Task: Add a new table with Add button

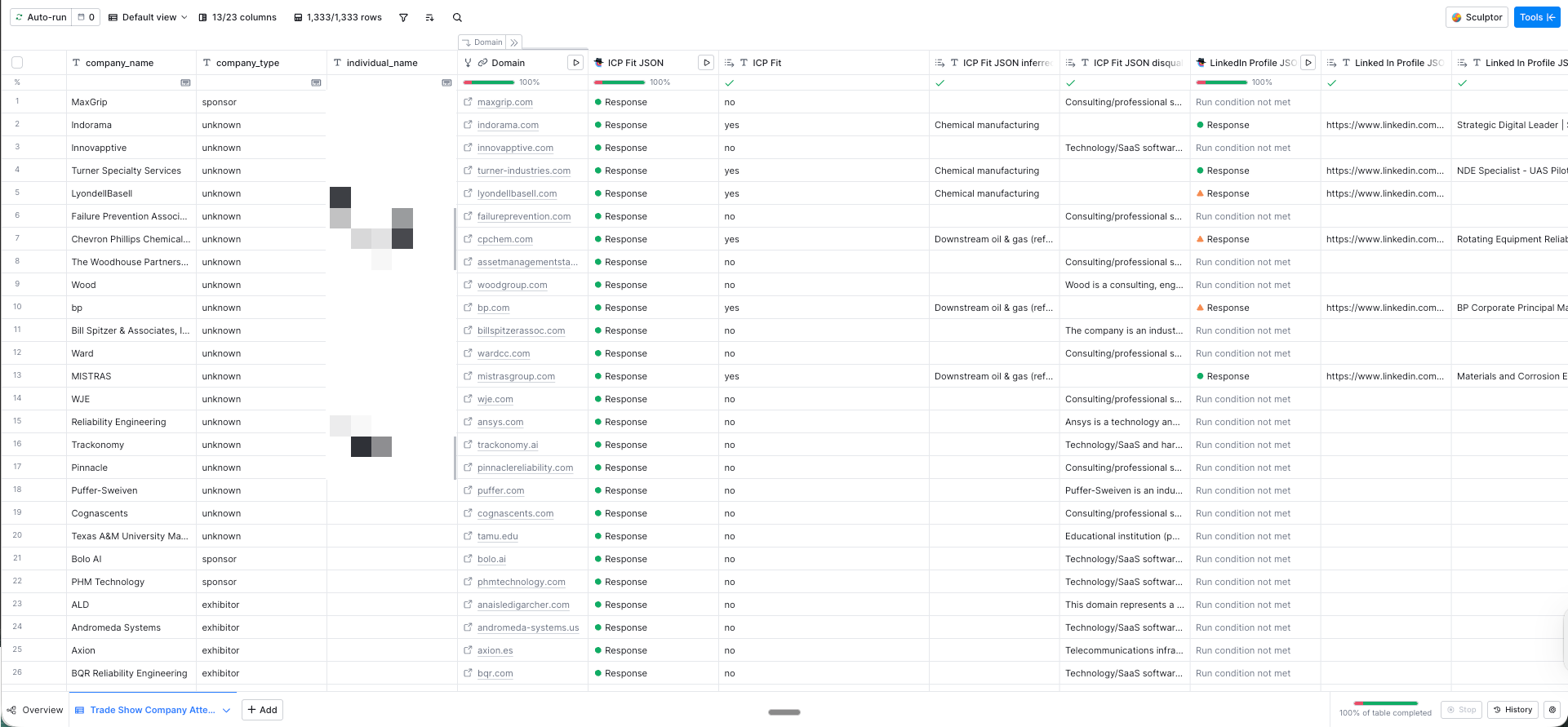Action: coord(262,710)
